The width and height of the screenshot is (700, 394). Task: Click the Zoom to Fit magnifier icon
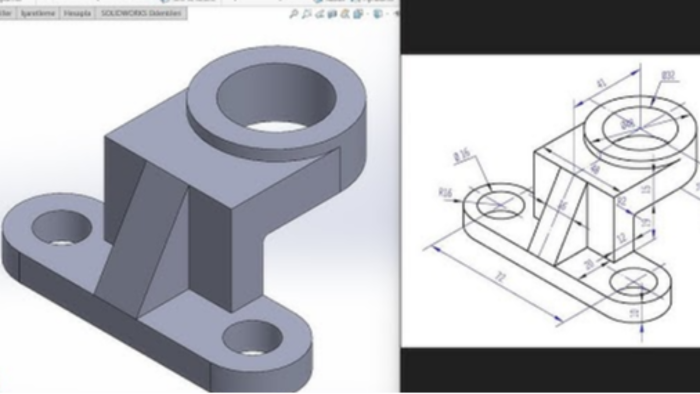click(x=294, y=14)
